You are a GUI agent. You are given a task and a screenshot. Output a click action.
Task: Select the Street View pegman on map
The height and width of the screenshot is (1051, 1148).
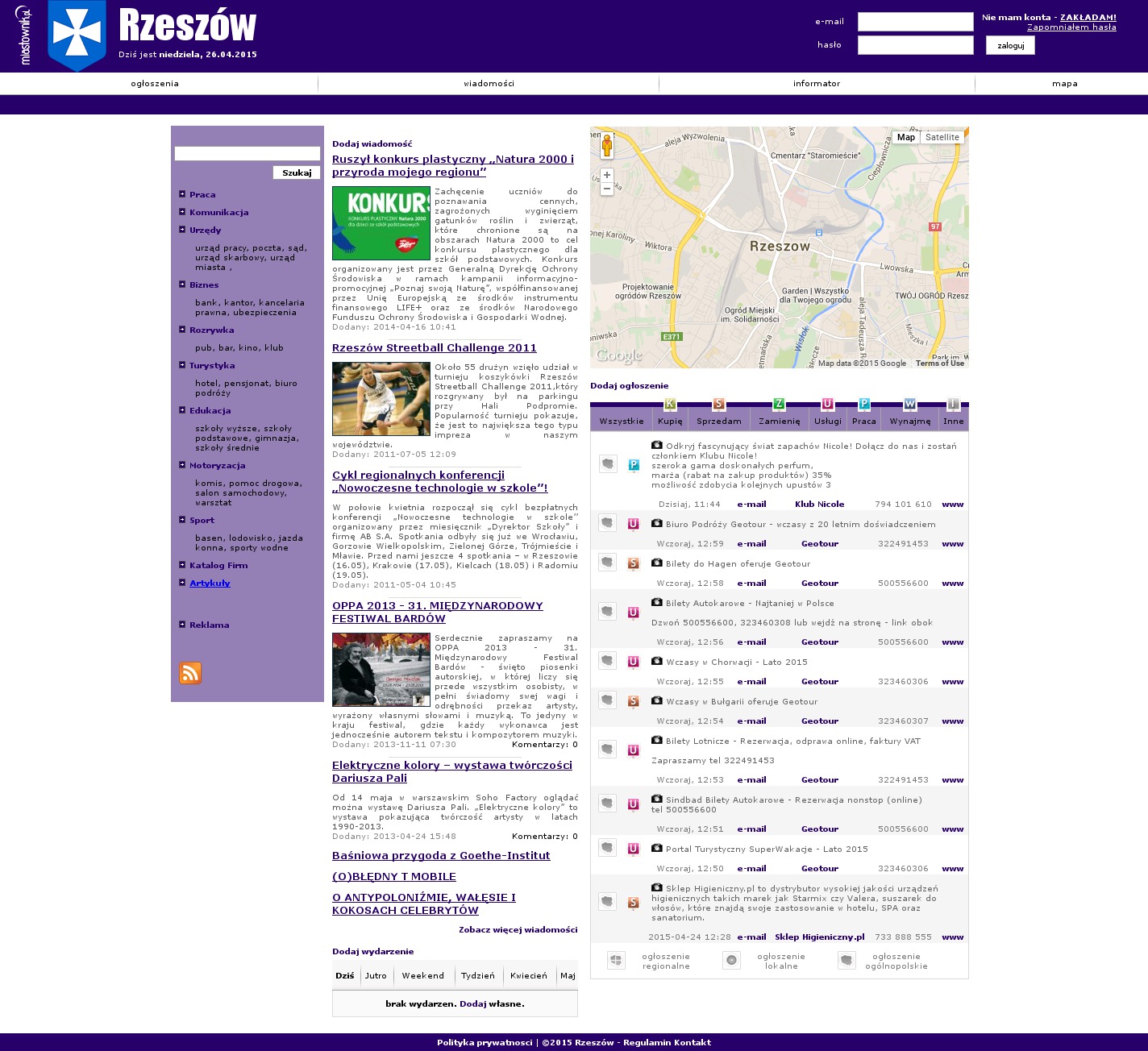tap(607, 146)
